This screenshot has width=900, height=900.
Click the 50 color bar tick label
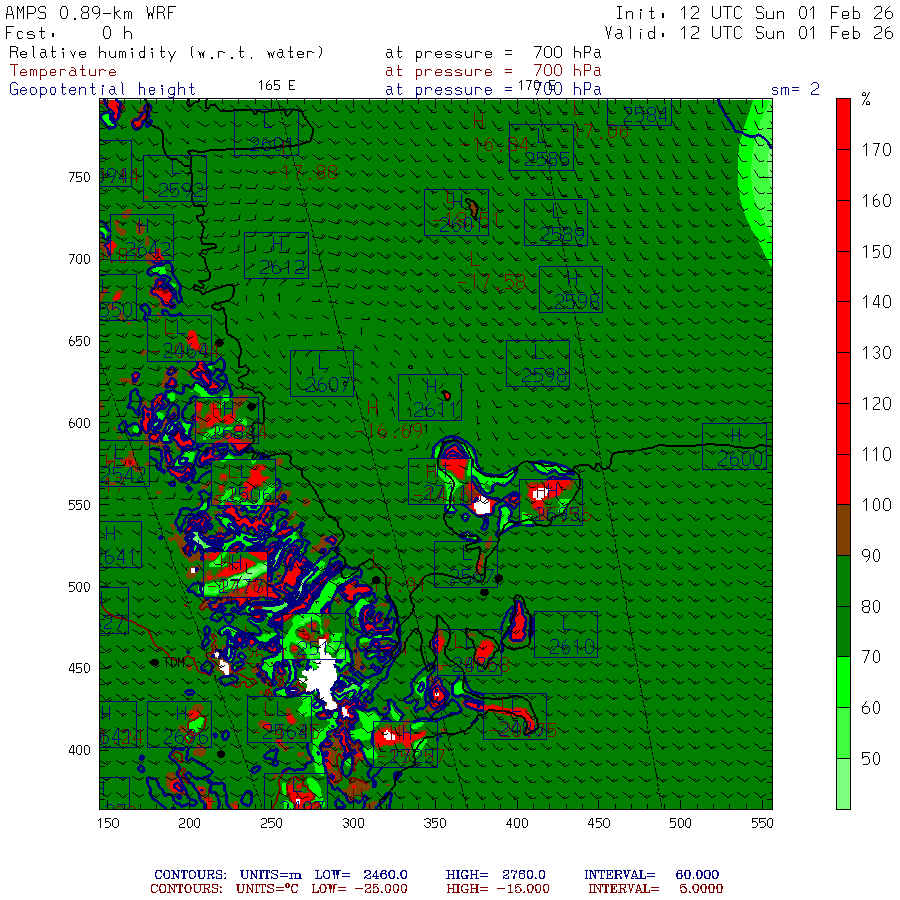(x=871, y=759)
